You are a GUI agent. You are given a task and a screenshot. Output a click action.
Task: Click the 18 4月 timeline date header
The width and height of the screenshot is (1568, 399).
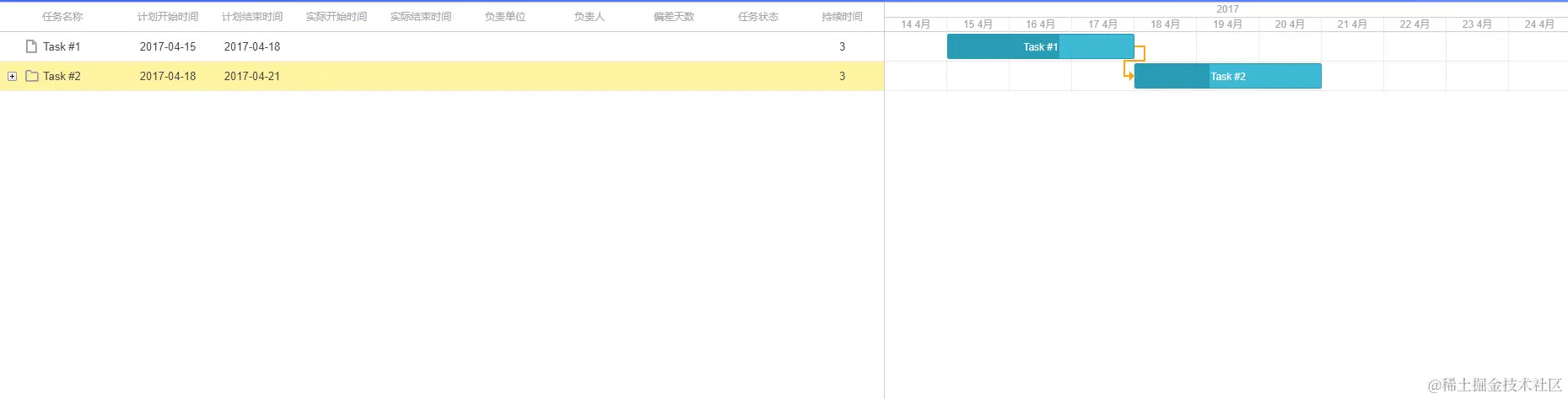1165,24
